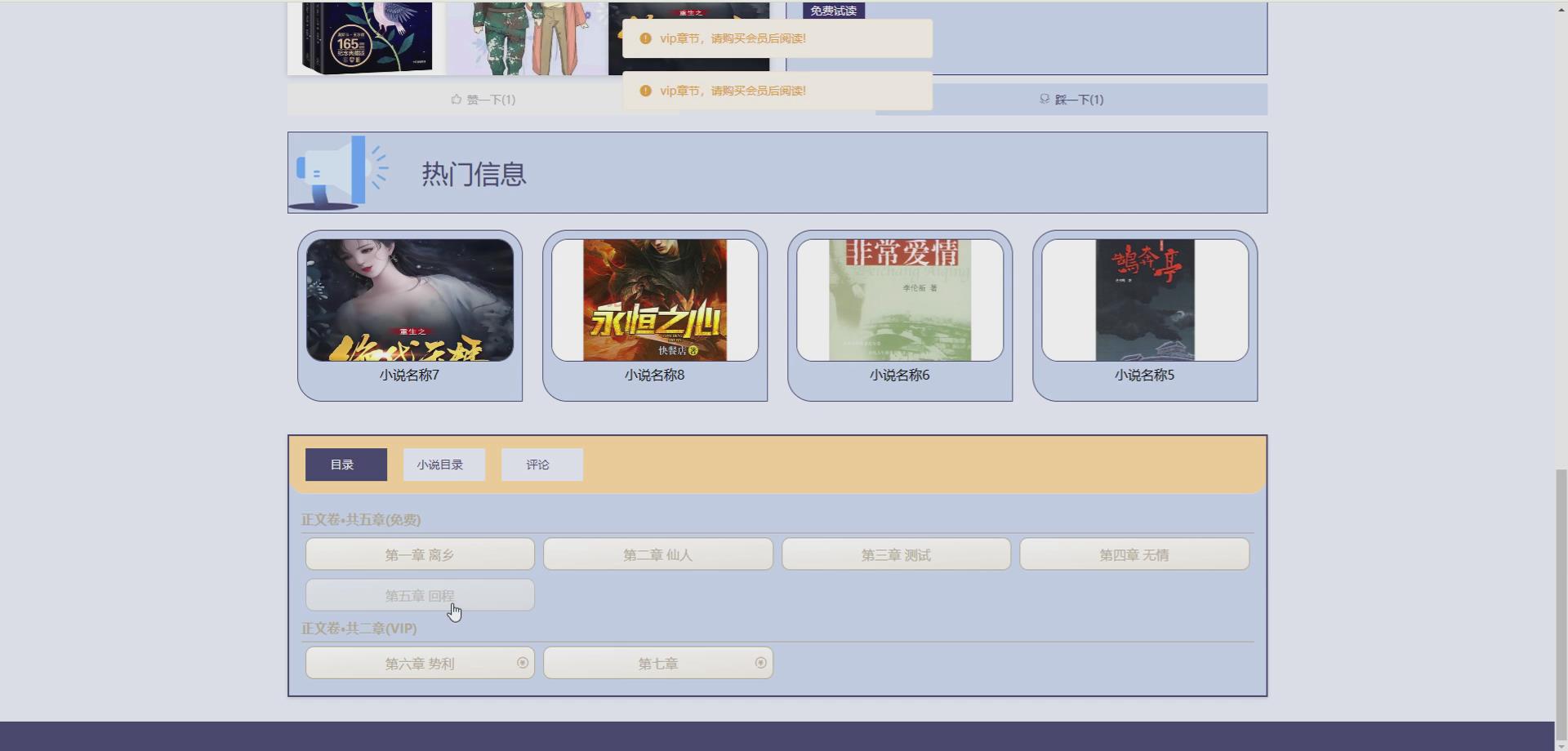The width and height of the screenshot is (1568, 751).
Task: Click the scrollbar down arrow
Action: pyautogui.click(x=1561, y=745)
